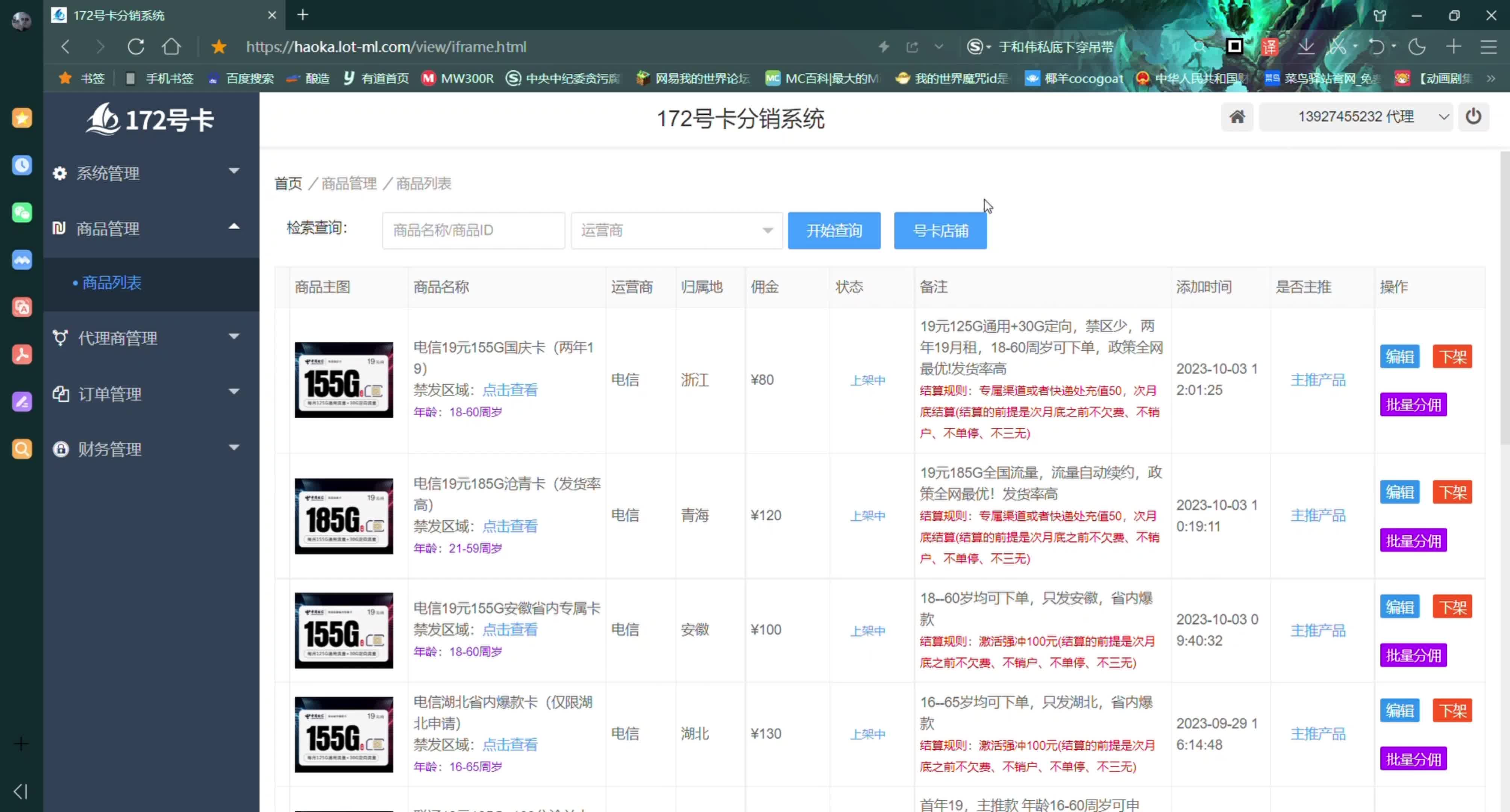Screen dimensions: 1510x812
Task: Open the 百度搜索 bookmark
Action: click(x=241, y=78)
